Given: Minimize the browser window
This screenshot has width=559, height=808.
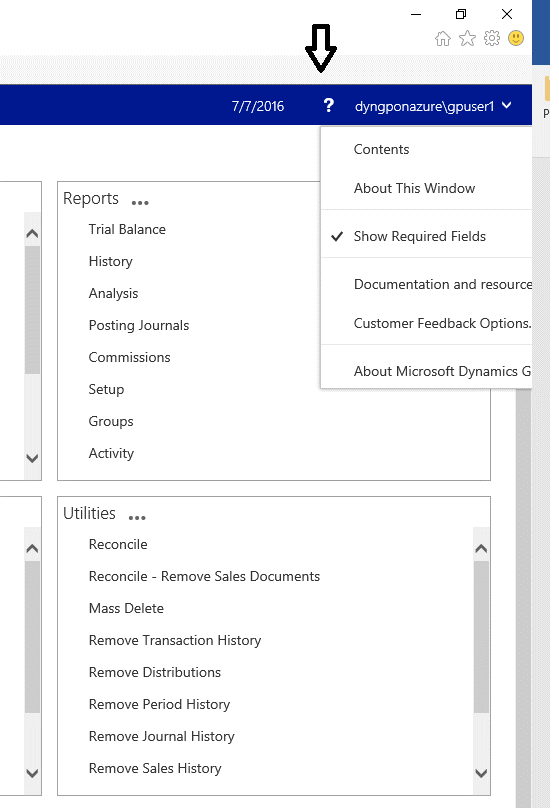Looking at the screenshot, I should tap(416, 14).
